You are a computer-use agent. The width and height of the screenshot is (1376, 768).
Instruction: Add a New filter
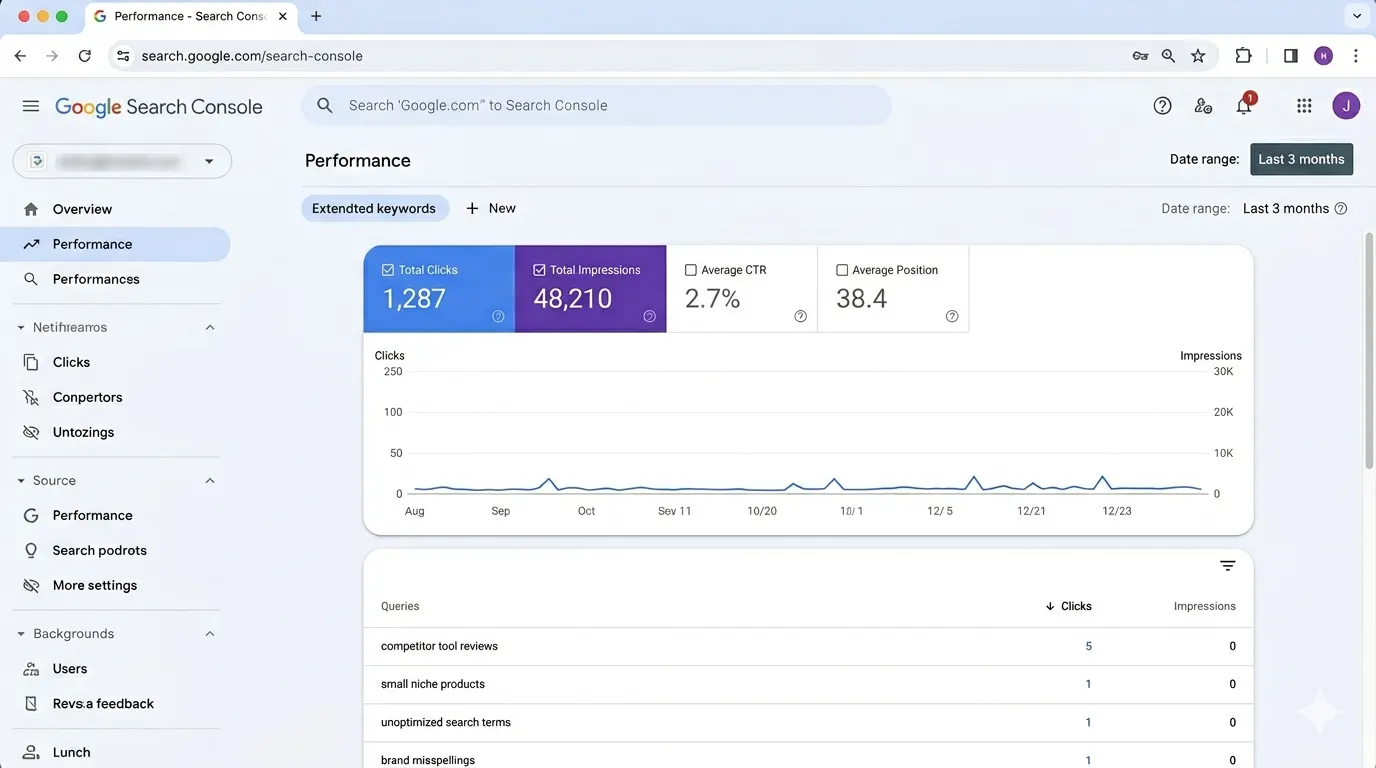click(x=490, y=208)
